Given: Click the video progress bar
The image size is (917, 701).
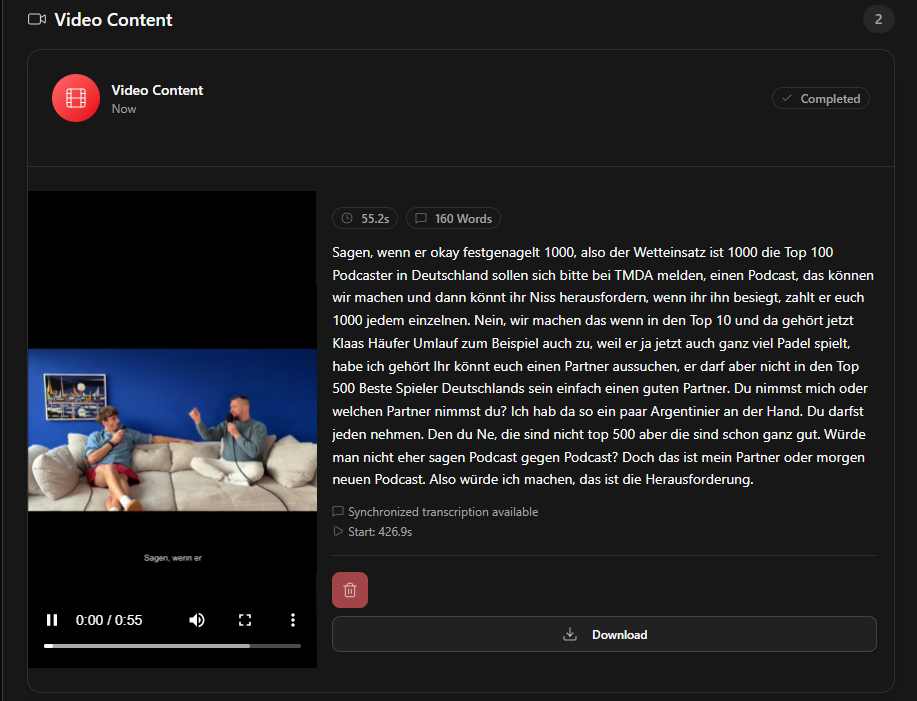Looking at the screenshot, I should pos(172,645).
